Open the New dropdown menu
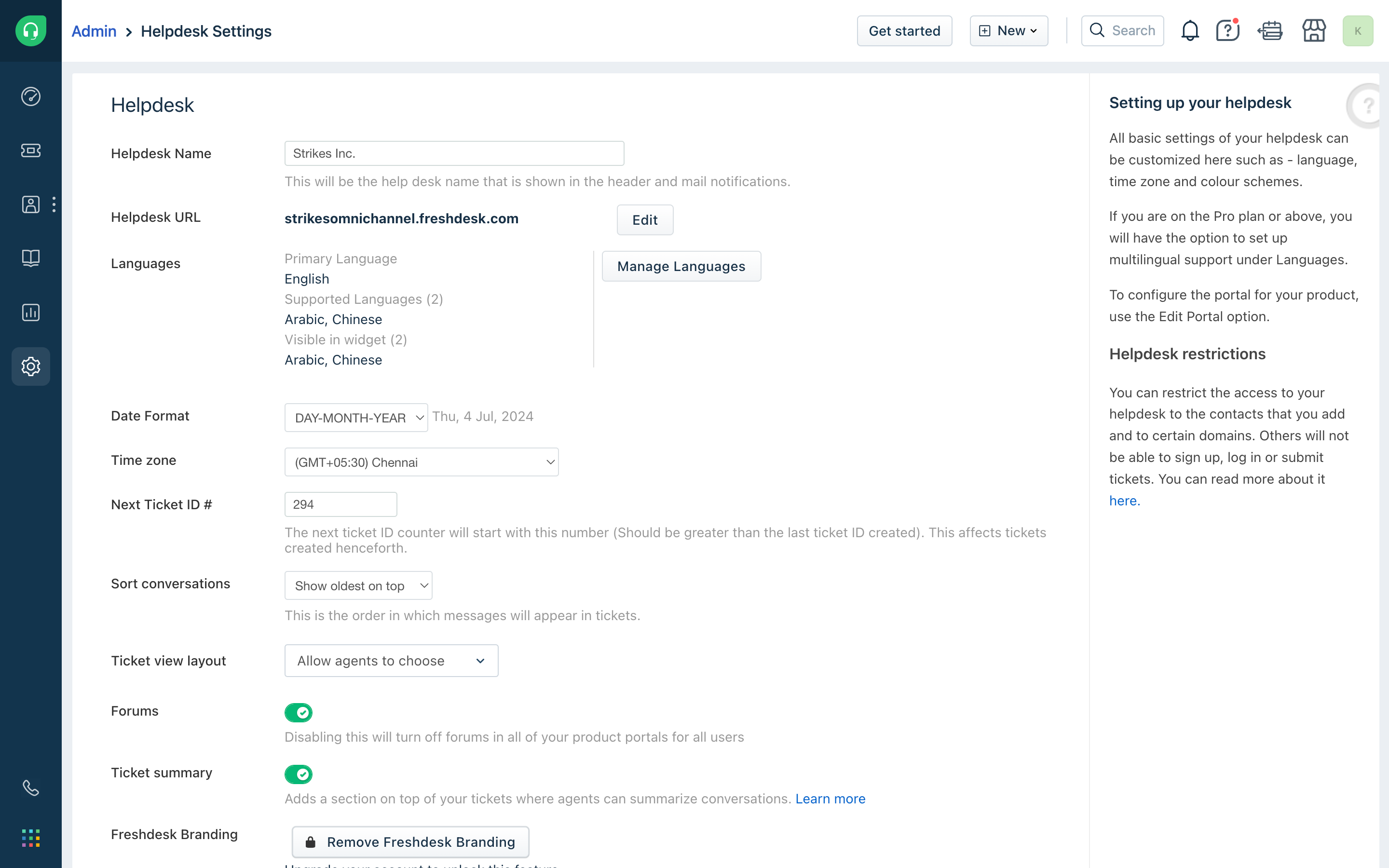 1008,31
